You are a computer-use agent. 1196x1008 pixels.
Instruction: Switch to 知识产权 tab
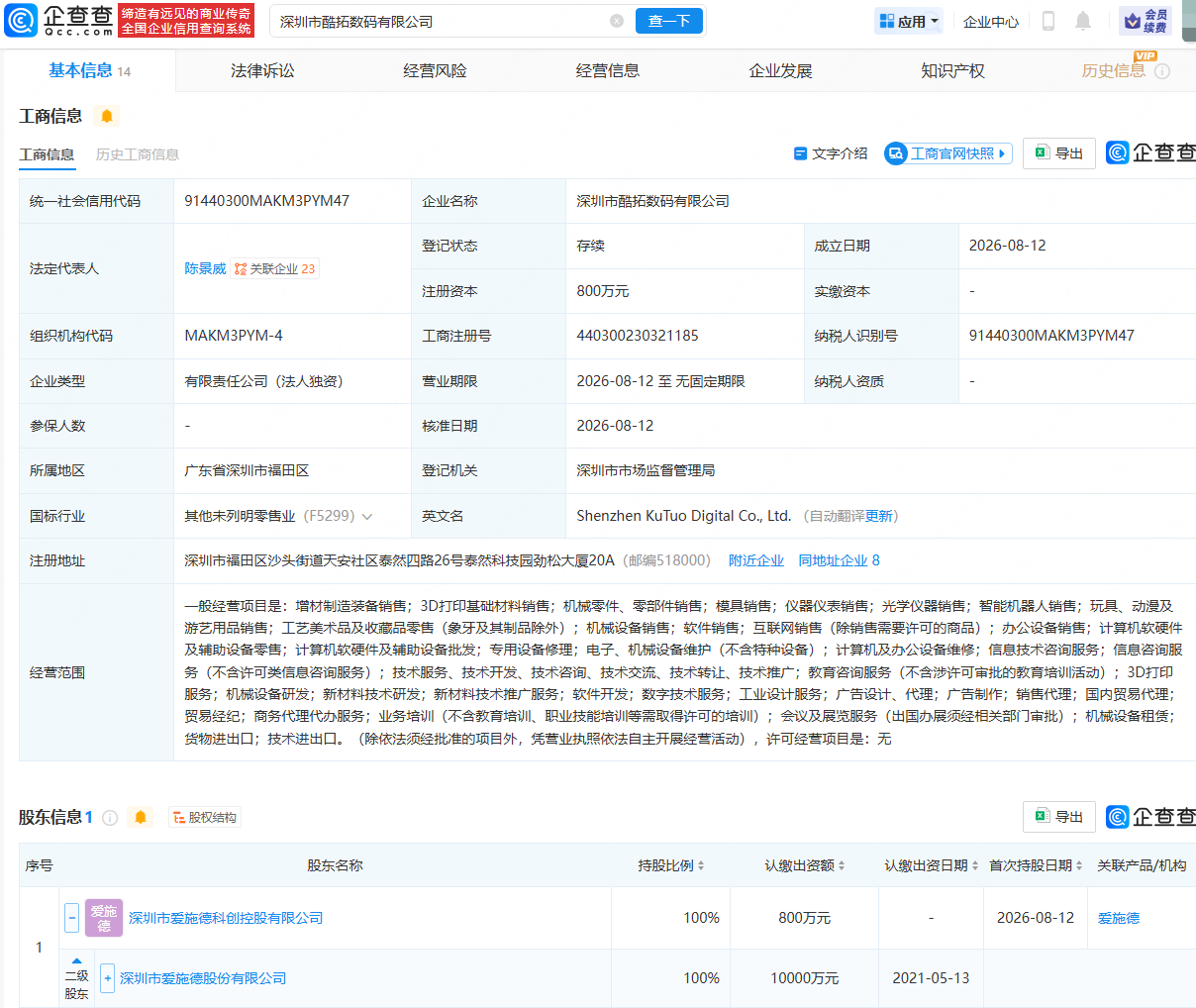(952, 70)
